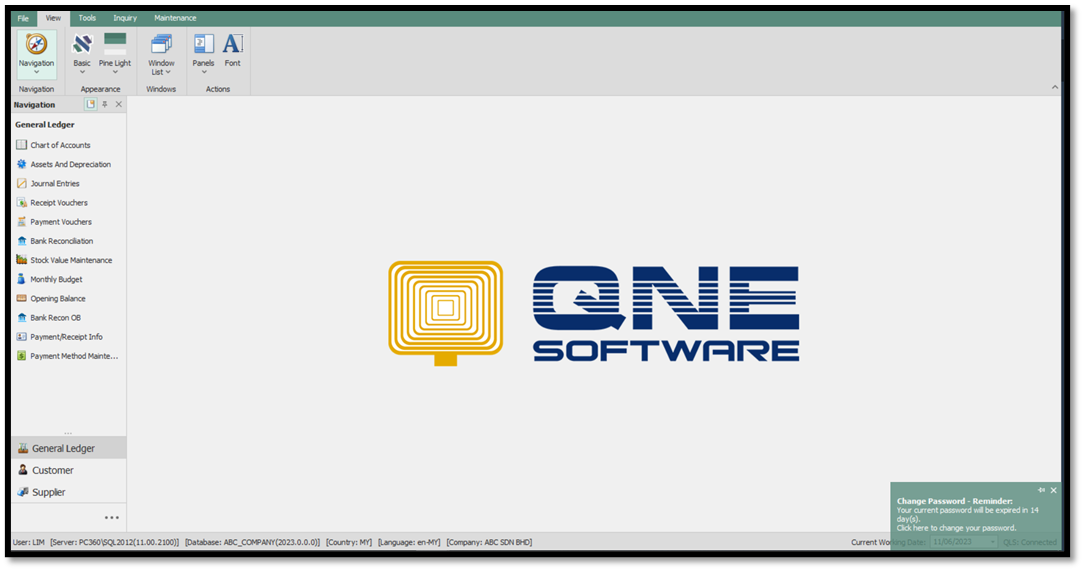Expand the dropdown arrow under Panels
This screenshot has height=570, width=1083.
tap(203, 72)
